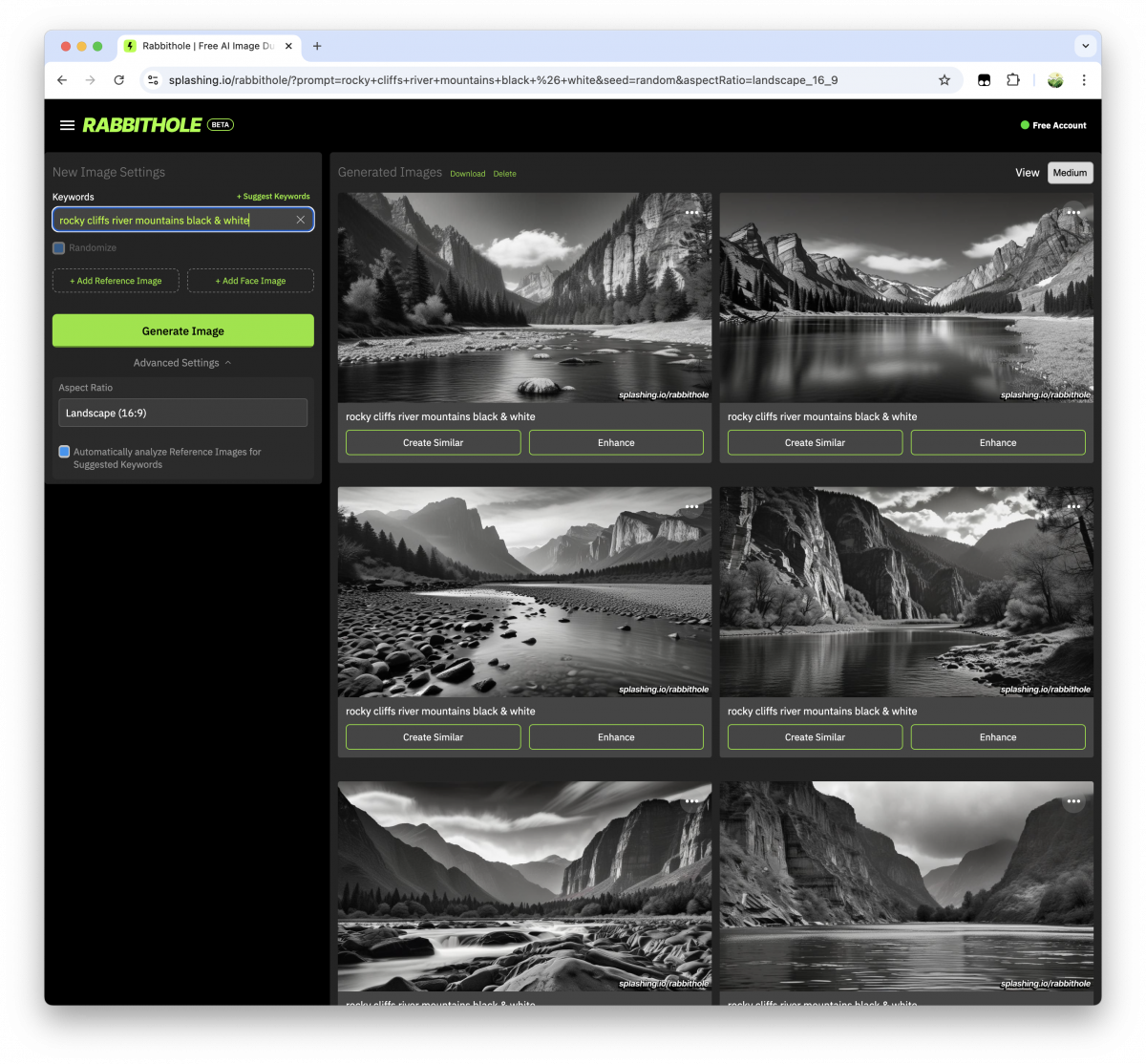Open options menu on waterfall rapids image
This screenshot has width=1146, height=1064.
[691, 801]
